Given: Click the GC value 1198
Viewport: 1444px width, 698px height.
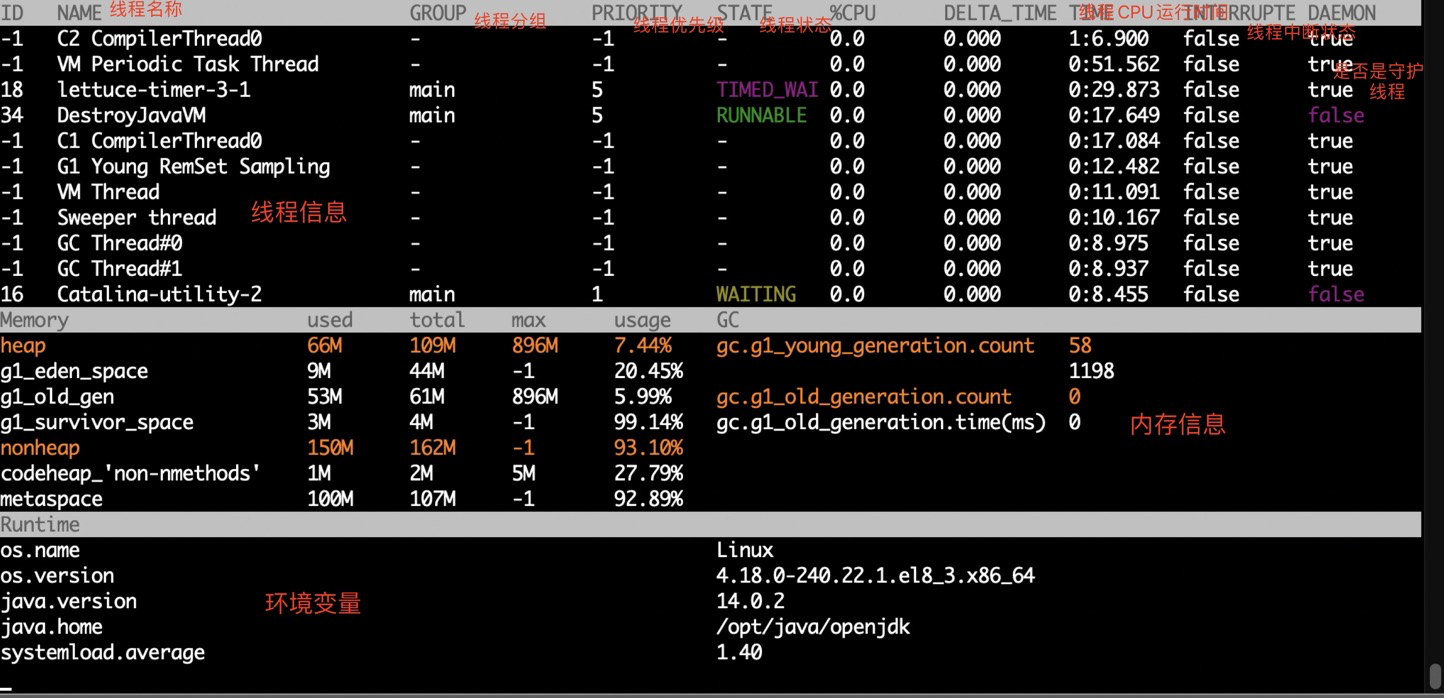Looking at the screenshot, I should pos(1091,371).
